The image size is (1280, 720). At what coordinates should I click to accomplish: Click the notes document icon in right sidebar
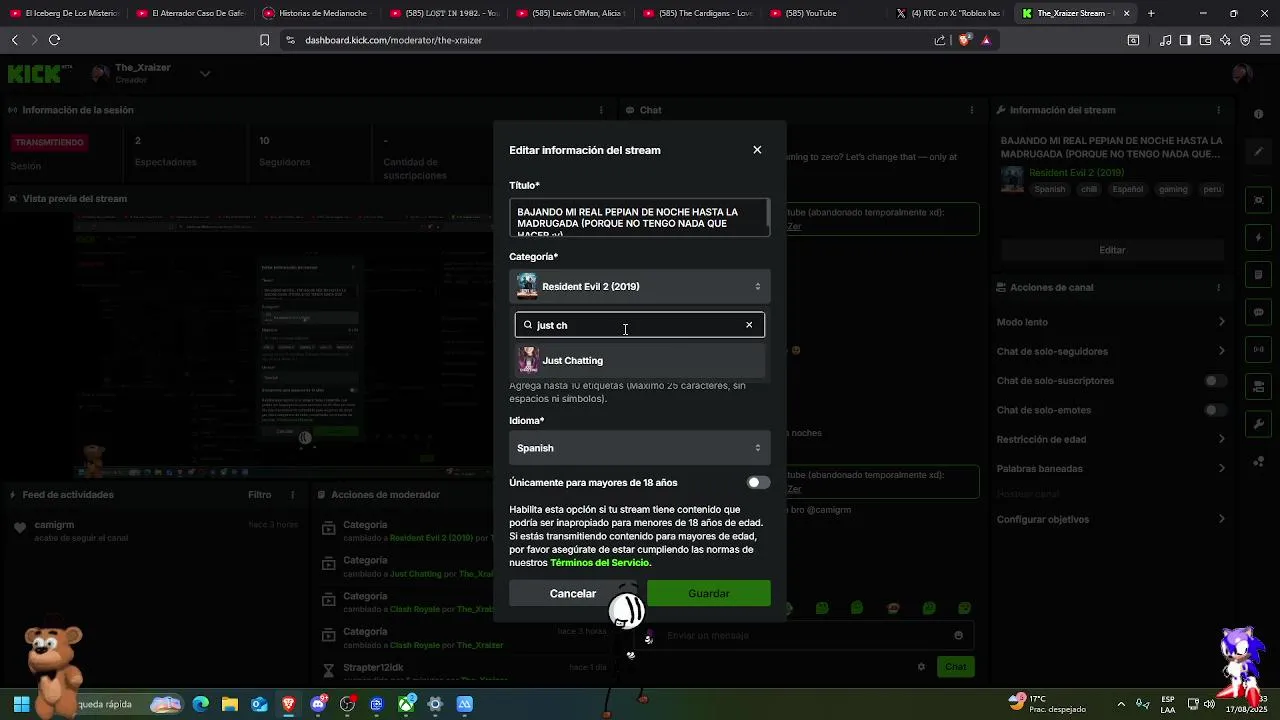(x=1259, y=275)
